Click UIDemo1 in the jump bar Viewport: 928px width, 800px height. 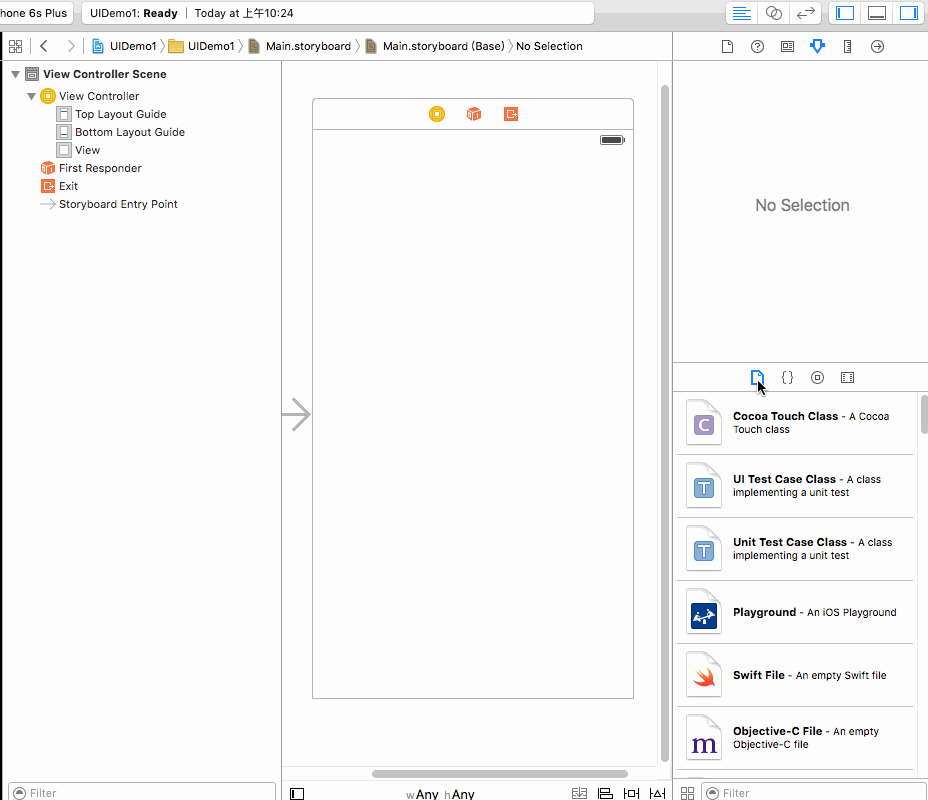tap(130, 46)
